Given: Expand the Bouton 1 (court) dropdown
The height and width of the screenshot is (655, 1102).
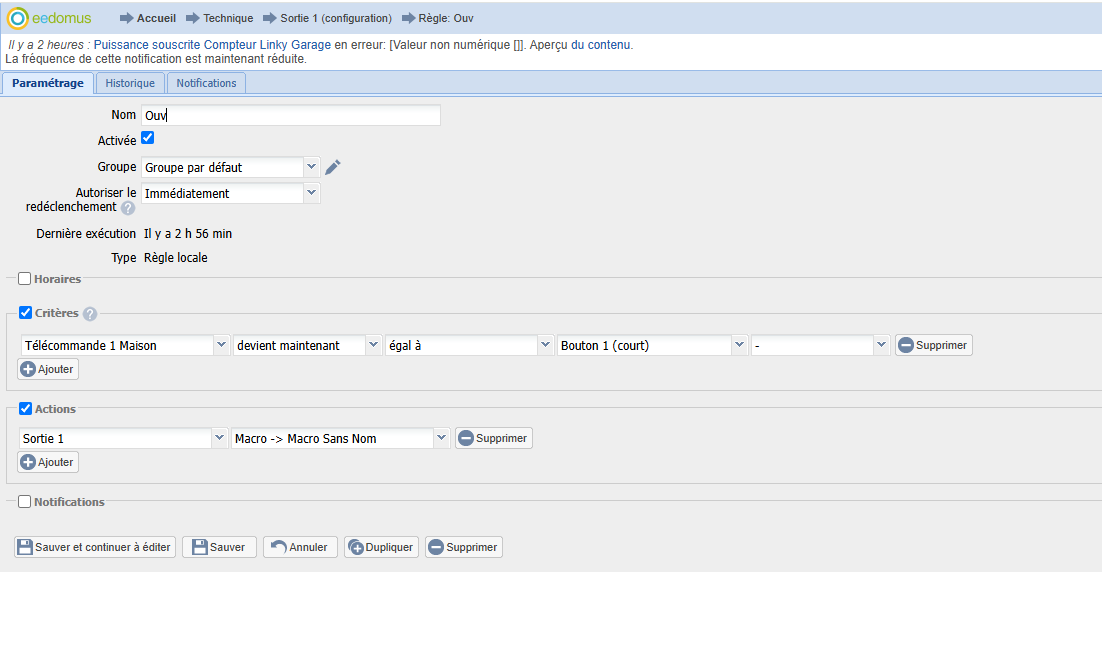Looking at the screenshot, I should click(x=652, y=345).
